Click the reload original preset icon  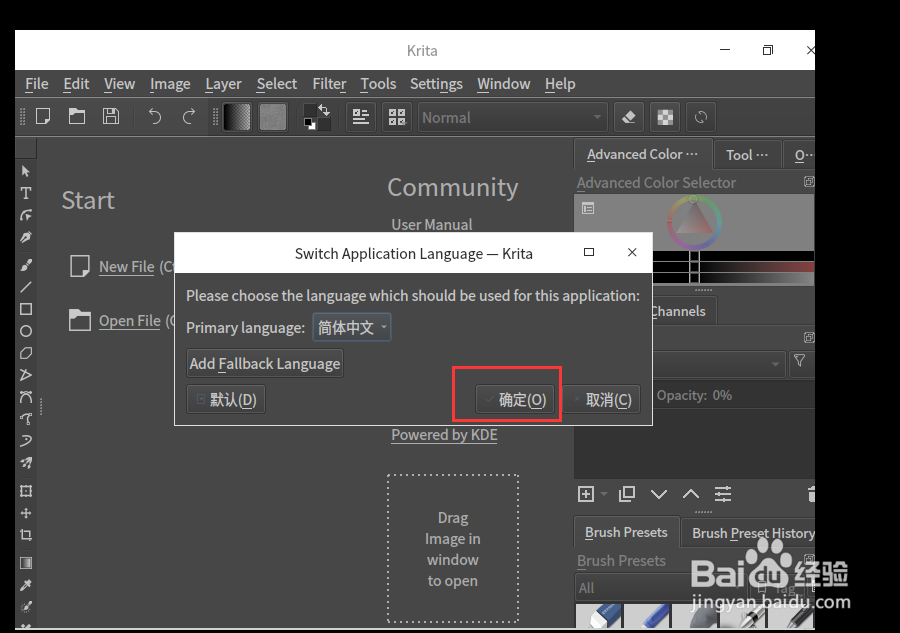701,117
